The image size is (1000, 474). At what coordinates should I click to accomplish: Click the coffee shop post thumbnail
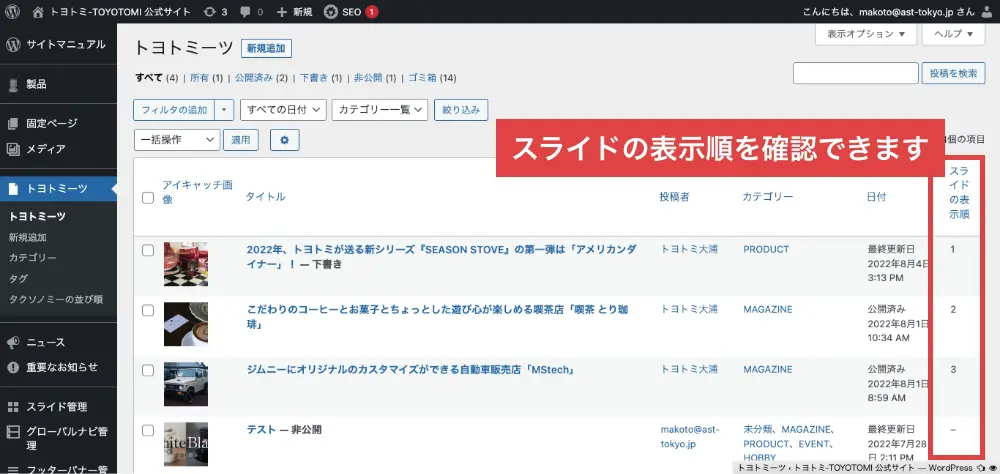coord(186,324)
